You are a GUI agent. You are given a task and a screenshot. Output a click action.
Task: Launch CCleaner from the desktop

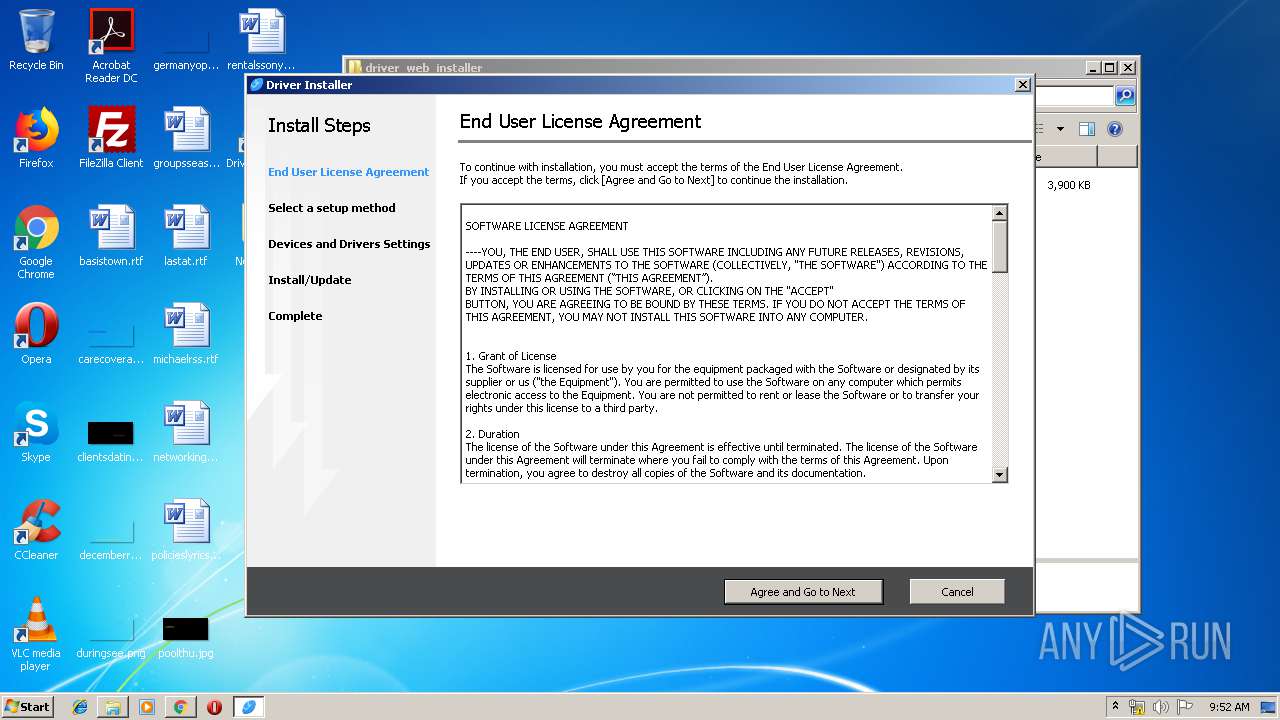(36, 530)
